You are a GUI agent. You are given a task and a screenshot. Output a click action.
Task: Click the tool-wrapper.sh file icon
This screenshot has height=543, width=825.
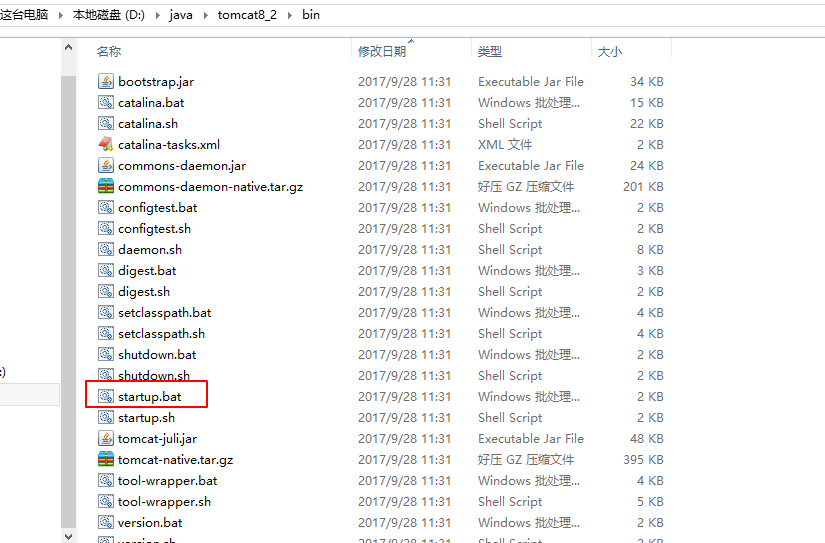(x=106, y=501)
